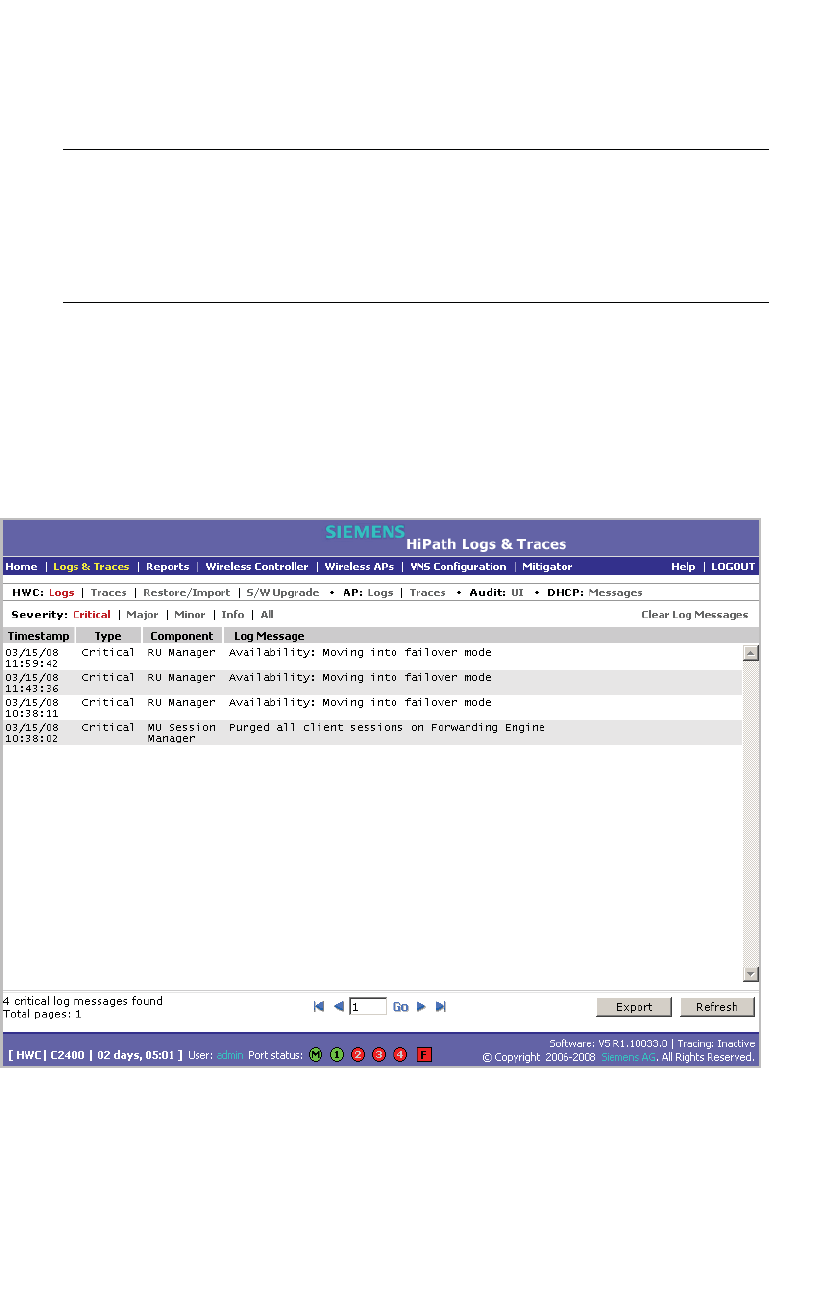Select the 'MU Session Manager' component cell
The image size is (816, 1313).
click(x=182, y=733)
